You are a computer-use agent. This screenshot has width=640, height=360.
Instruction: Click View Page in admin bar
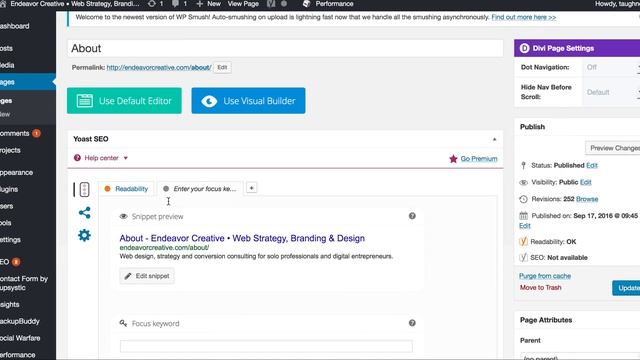tap(243, 4)
